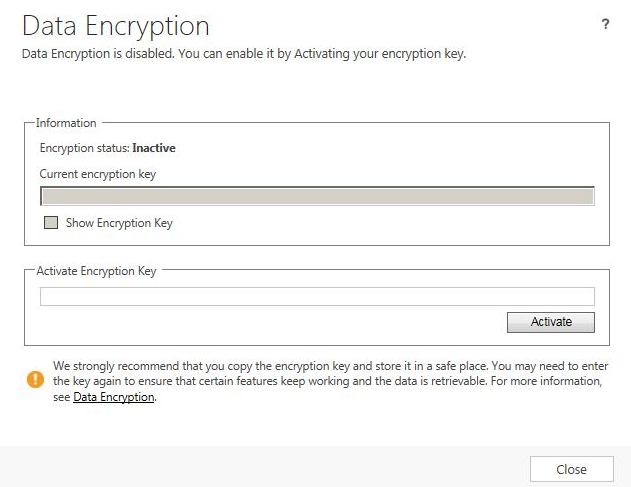
Task: Click the help question mark icon
Action: click(605, 25)
